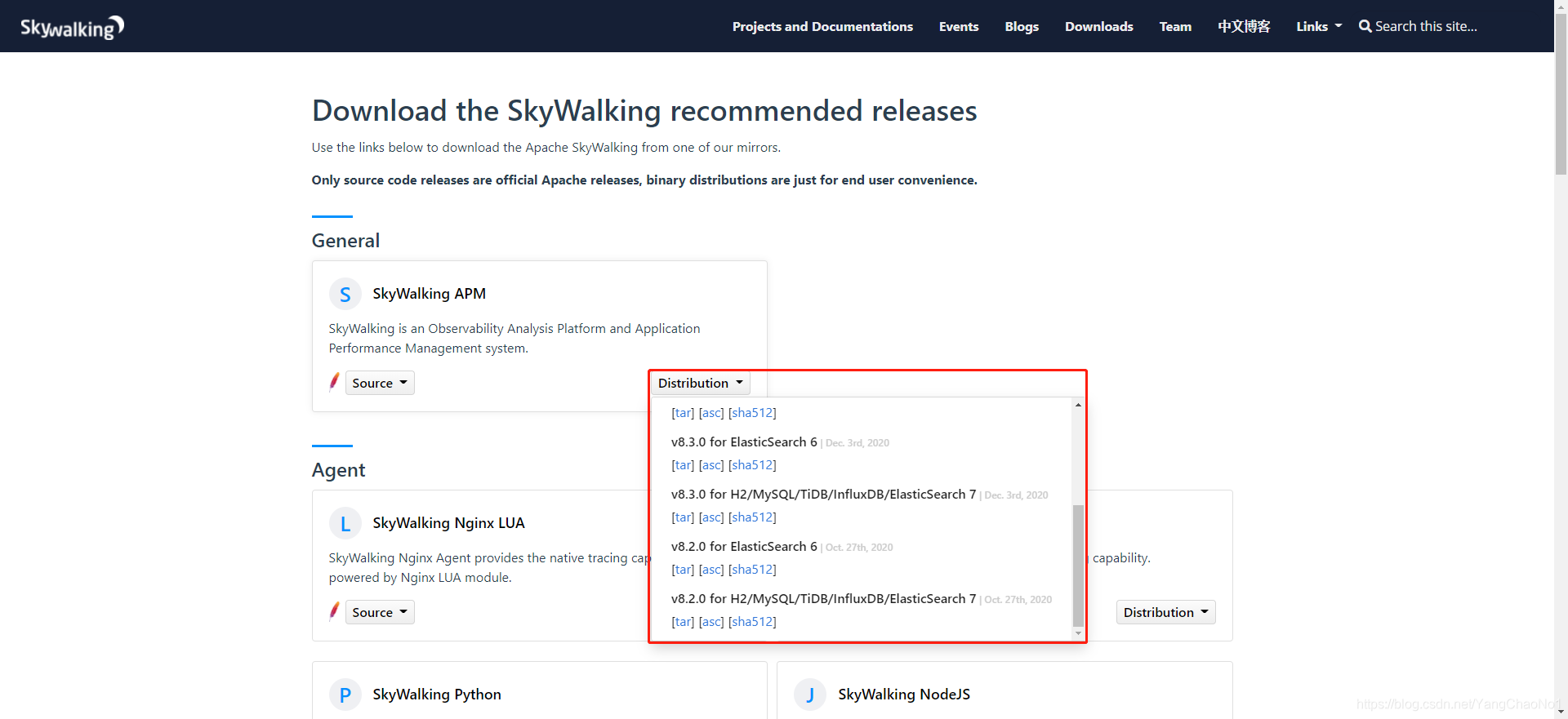Click the search magnifier icon
Viewport: 1568px width, 719px height.
click(x=1365, y=26)
